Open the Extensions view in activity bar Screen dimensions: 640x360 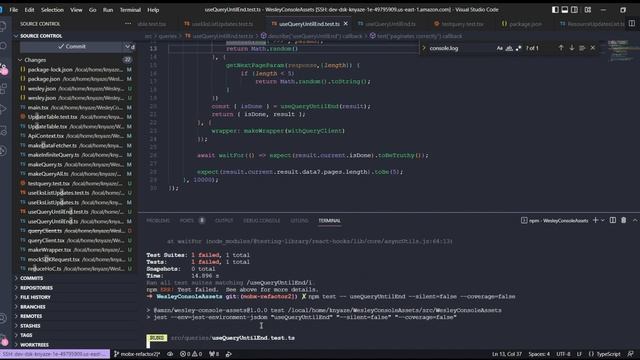point(3,88)
